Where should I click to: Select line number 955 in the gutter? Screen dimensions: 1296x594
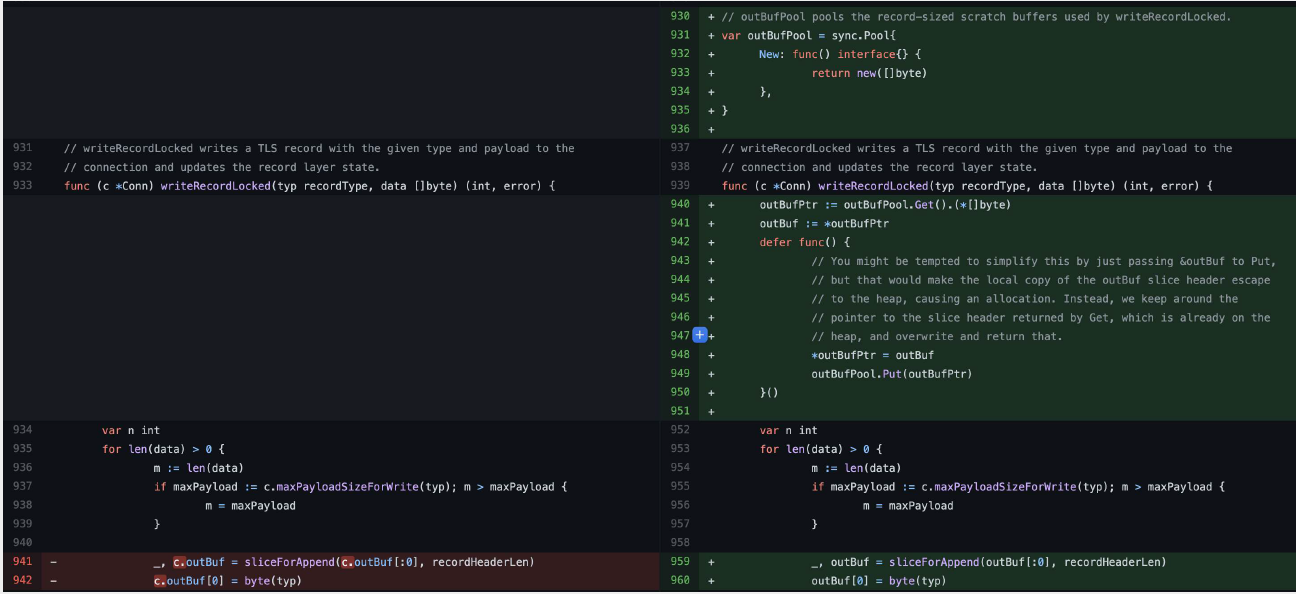click(680, 487)
